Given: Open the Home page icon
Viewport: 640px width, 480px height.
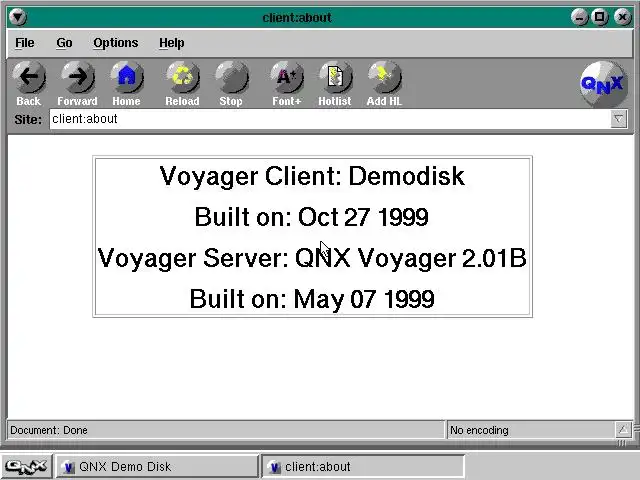Looking at the screenshot, I should (127, 77).
